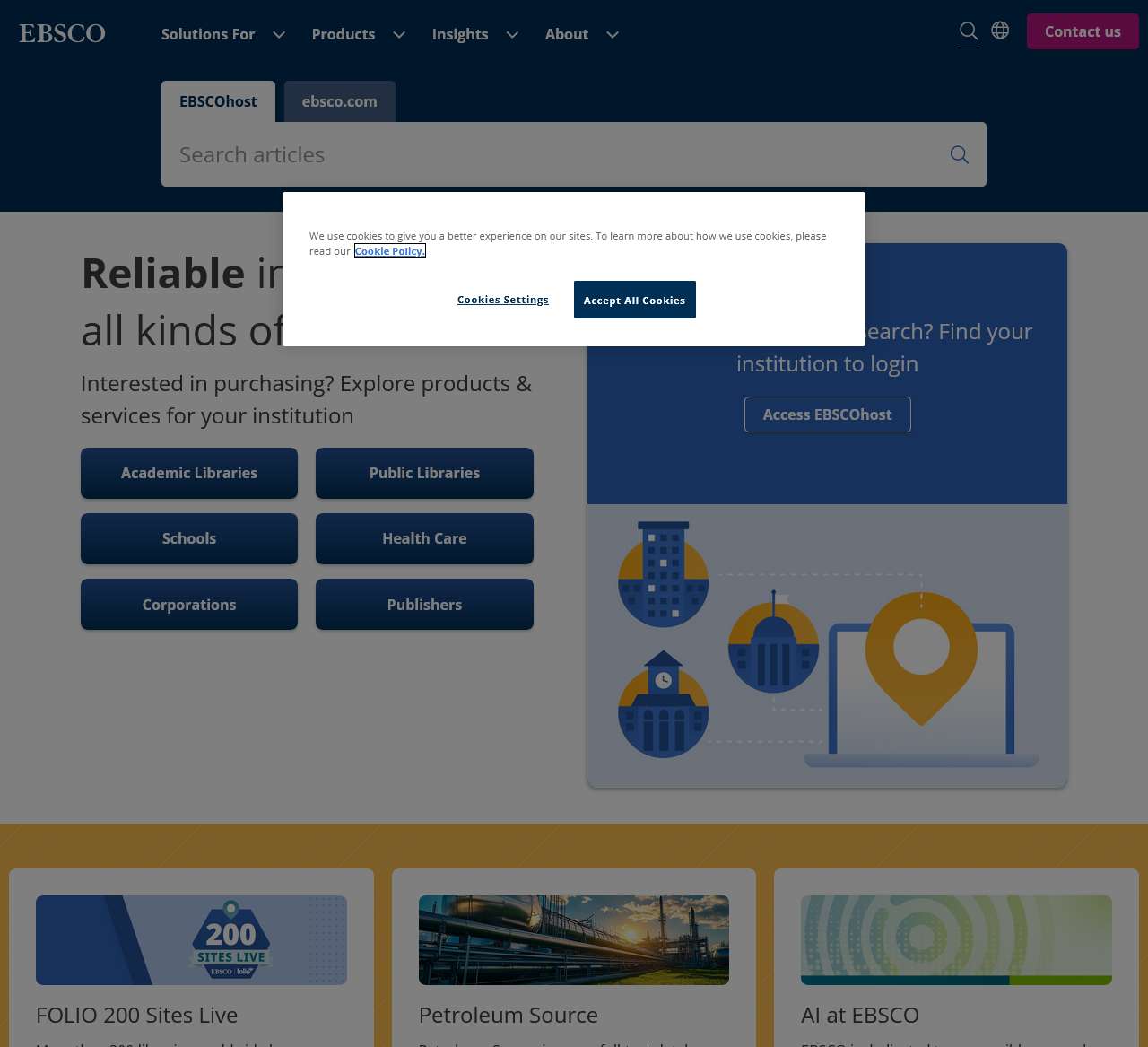Open the Cookie Policy link
The image size is (1148, 1047).
(389, 251)
